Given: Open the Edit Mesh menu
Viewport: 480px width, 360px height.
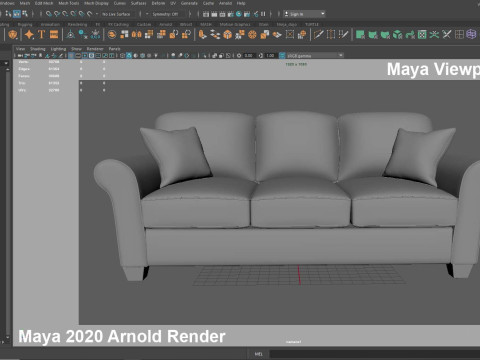Looking at the screenshot, I should [x=44, y=3].
